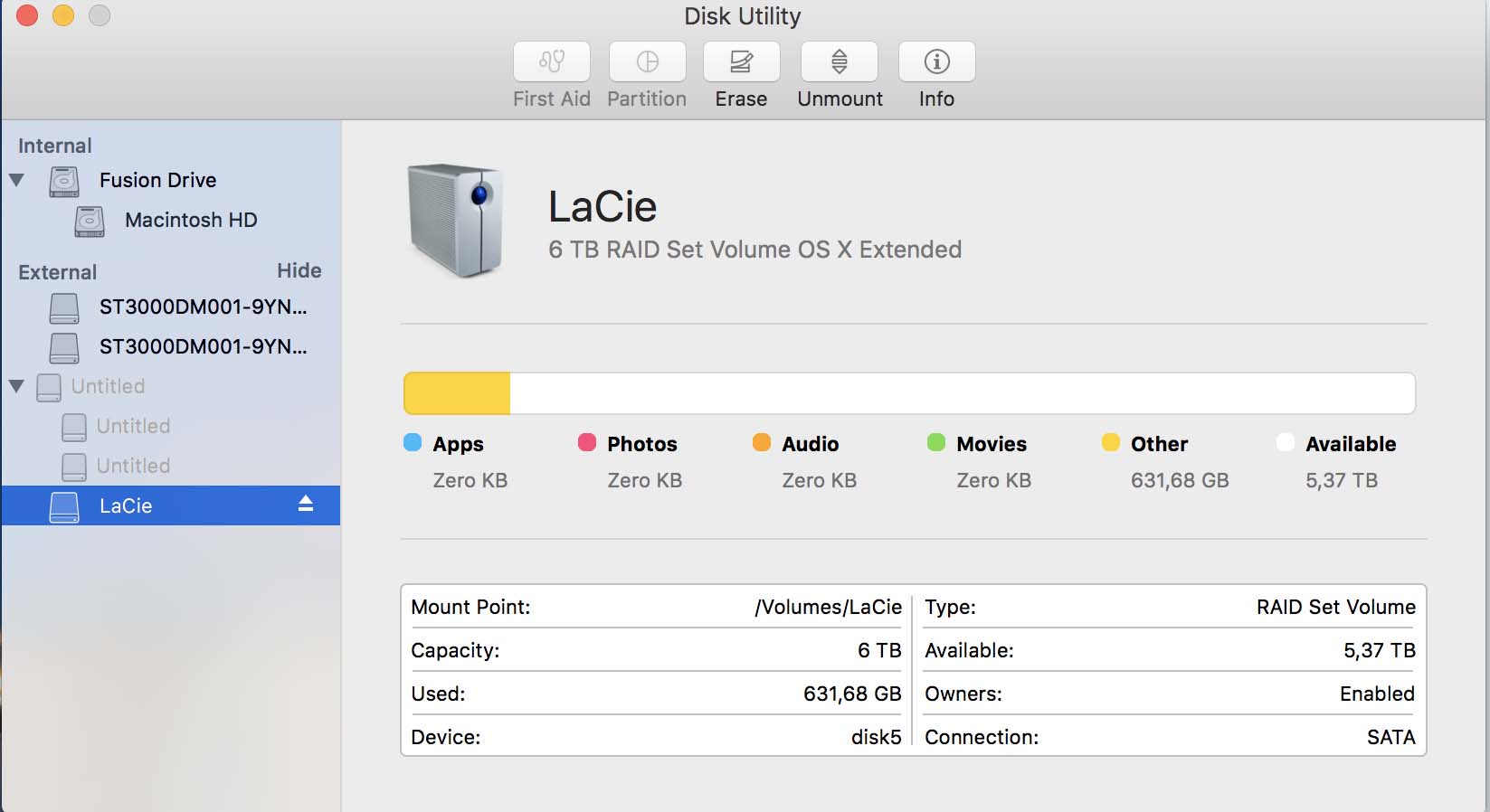
Task: Click the Used value 631,68 GB
Action: coord(852,694)
